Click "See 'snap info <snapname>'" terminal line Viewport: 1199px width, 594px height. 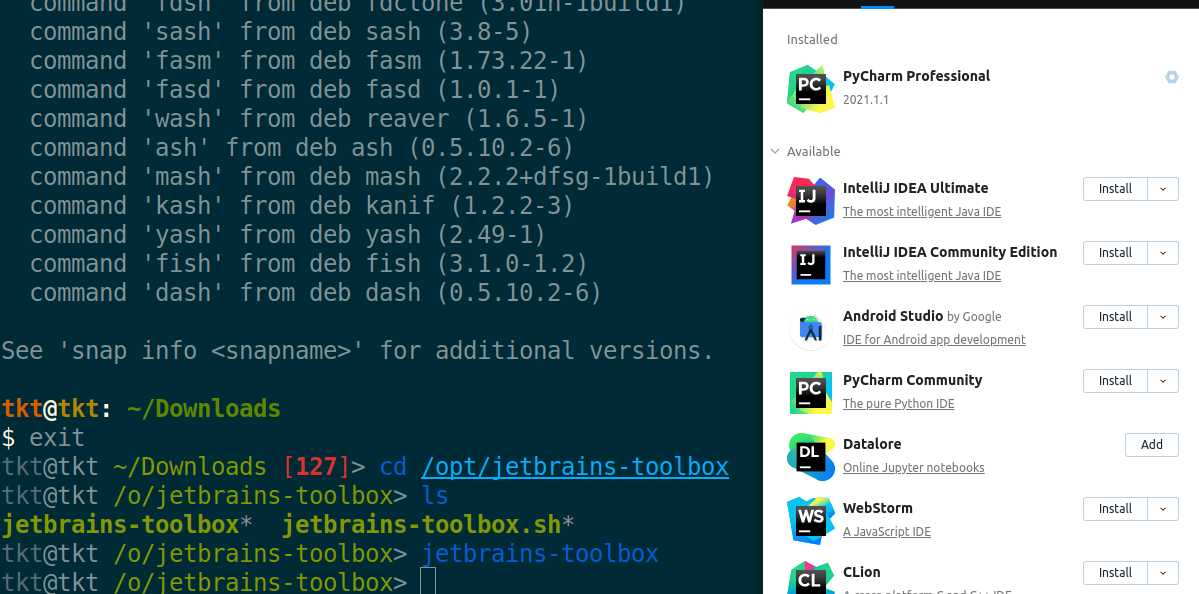[357, 351]
